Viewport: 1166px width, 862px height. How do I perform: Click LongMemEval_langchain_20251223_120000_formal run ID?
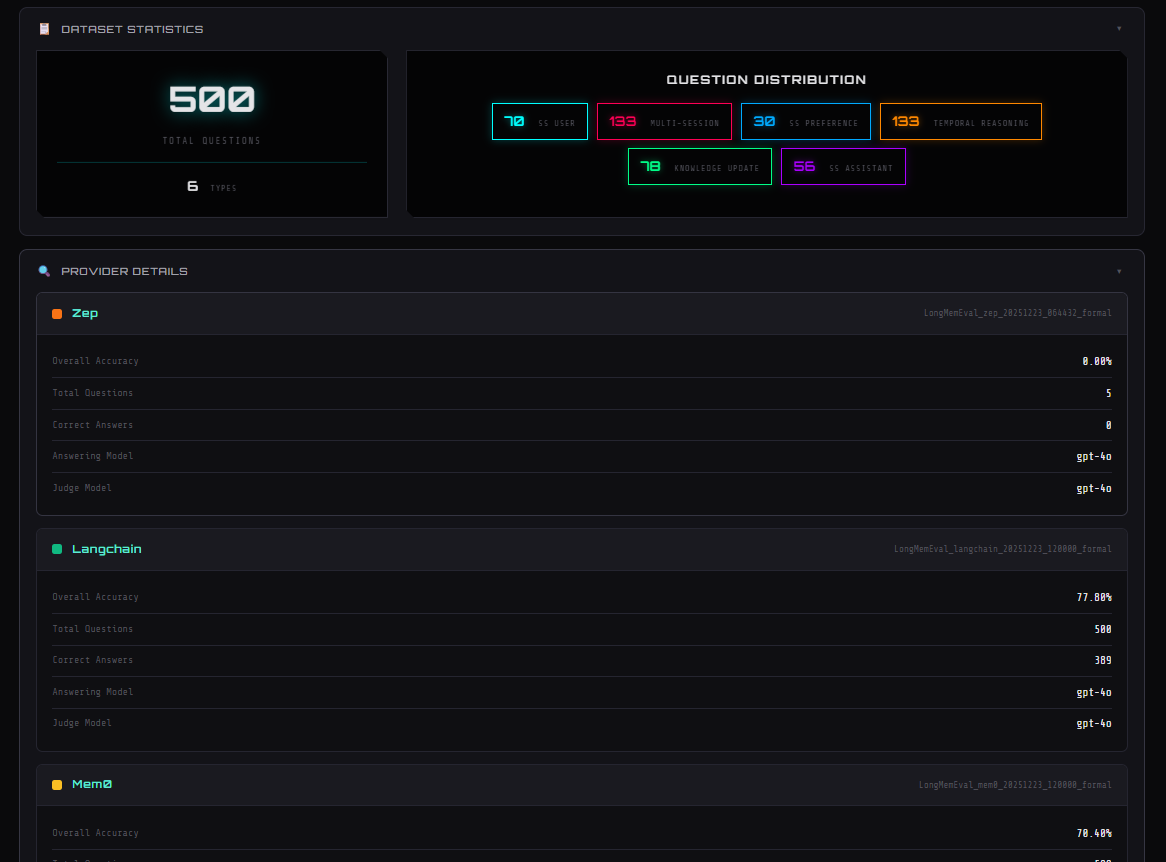tap(1002, 549)
